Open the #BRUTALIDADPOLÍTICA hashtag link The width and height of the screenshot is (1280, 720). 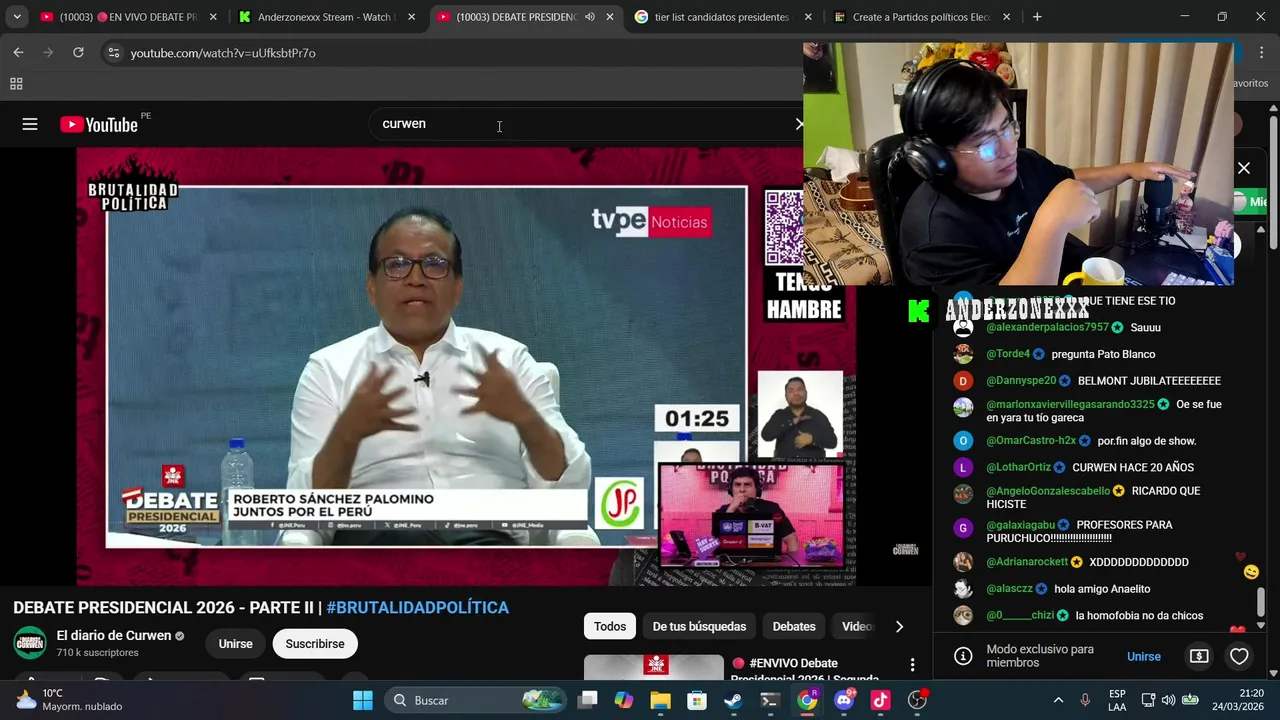coord(418,607)
